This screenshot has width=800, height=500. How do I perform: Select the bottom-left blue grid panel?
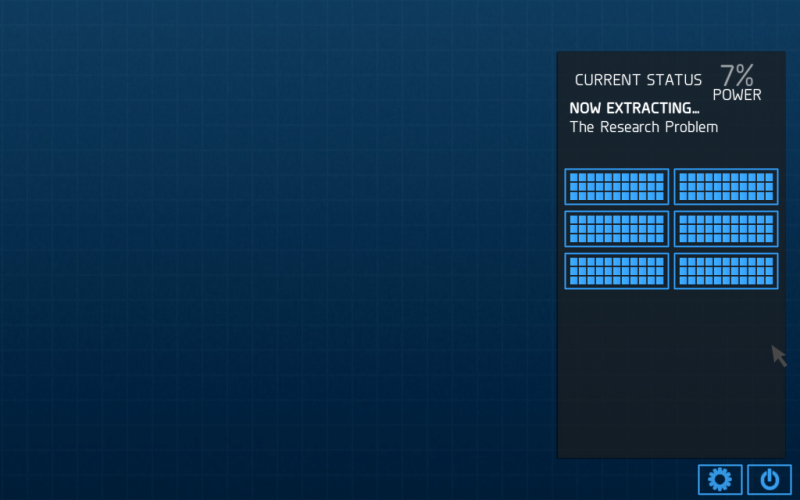tap(616, 271)
